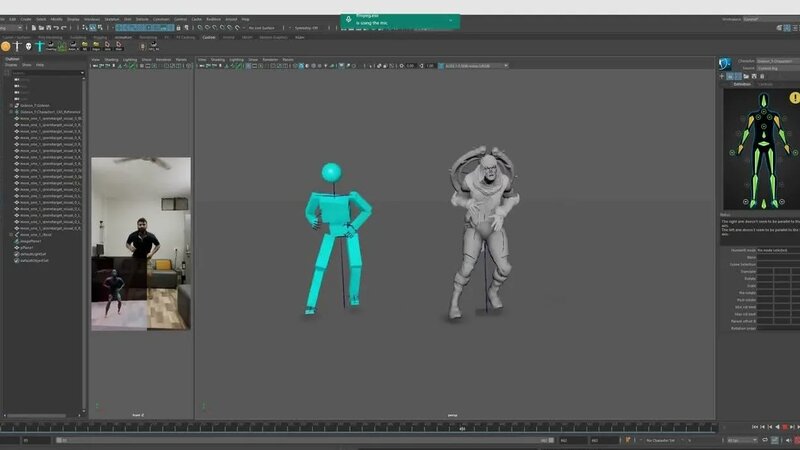
Task: Switch to the HumanIK Controls tab
Action: [765, 84]
